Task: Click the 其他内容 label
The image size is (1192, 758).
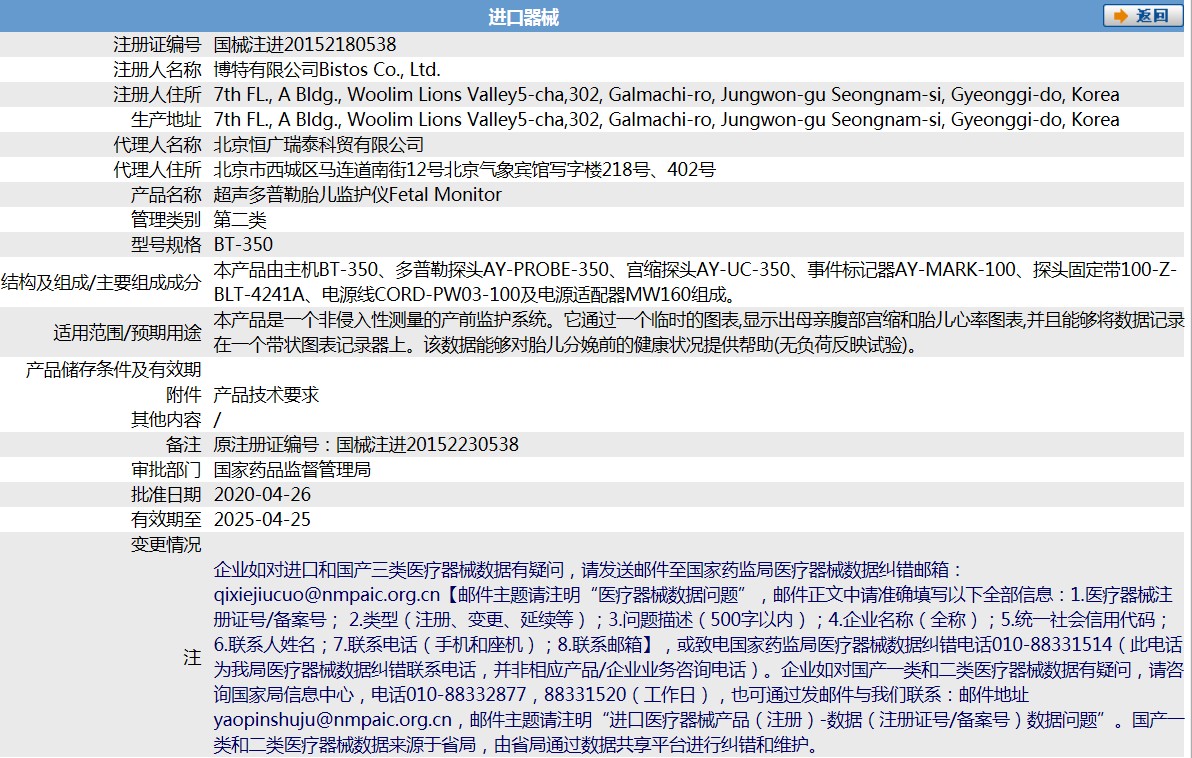Action: 166,420
